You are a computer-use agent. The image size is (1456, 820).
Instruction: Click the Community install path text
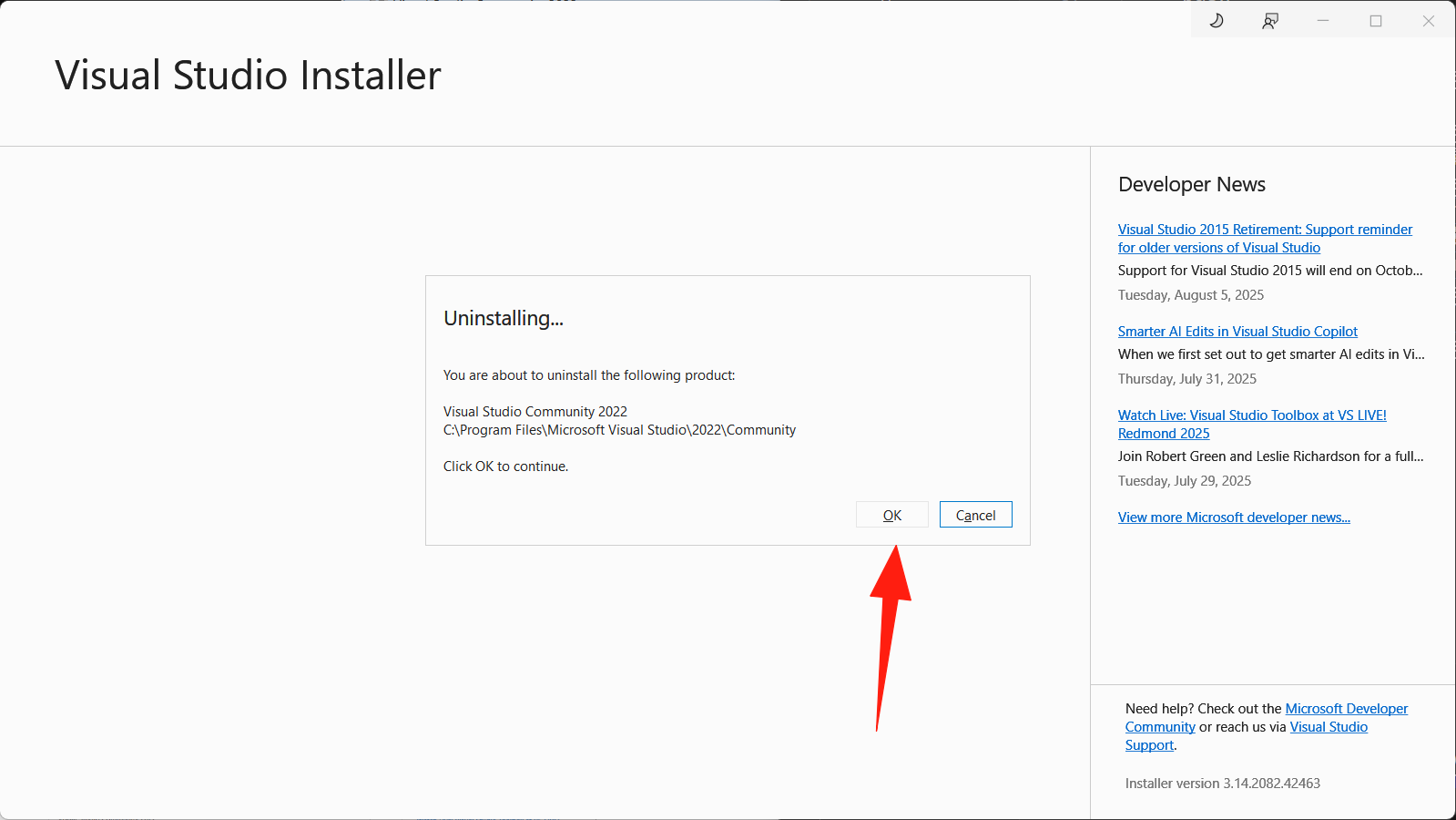(619, 430)
